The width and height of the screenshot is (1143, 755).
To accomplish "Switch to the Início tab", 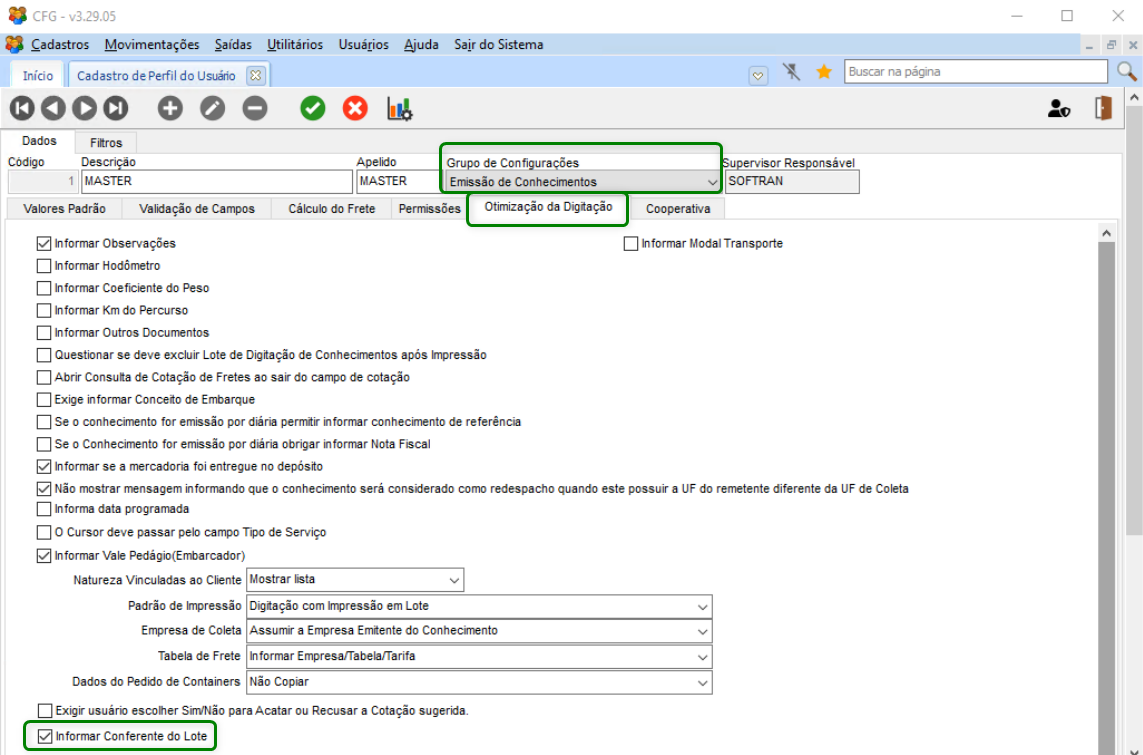I will (x=37, y=75).
